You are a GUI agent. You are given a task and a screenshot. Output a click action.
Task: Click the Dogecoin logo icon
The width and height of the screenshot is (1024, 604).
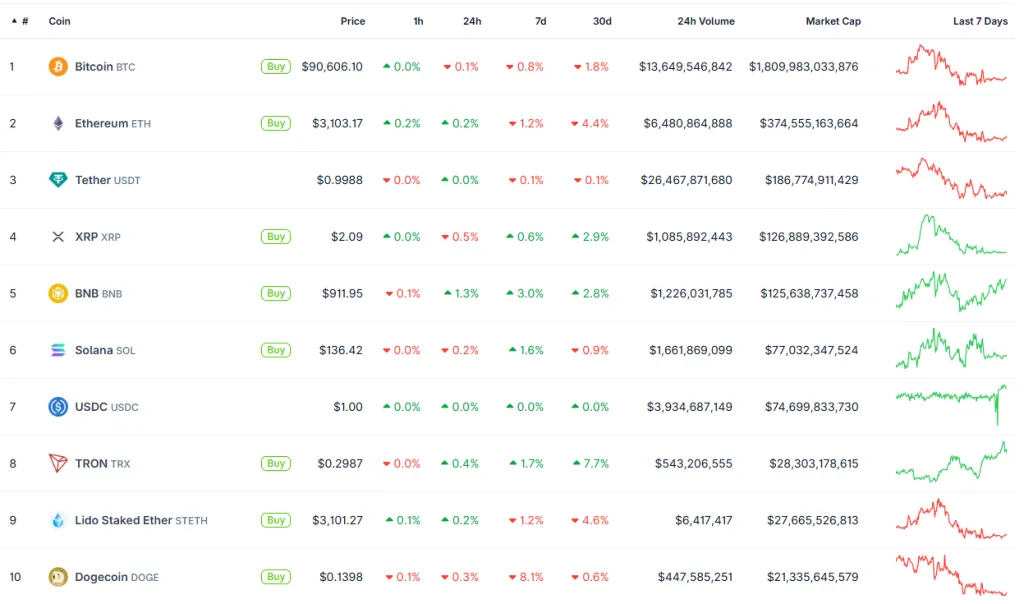pyautogui.click(x=58, y=577)
